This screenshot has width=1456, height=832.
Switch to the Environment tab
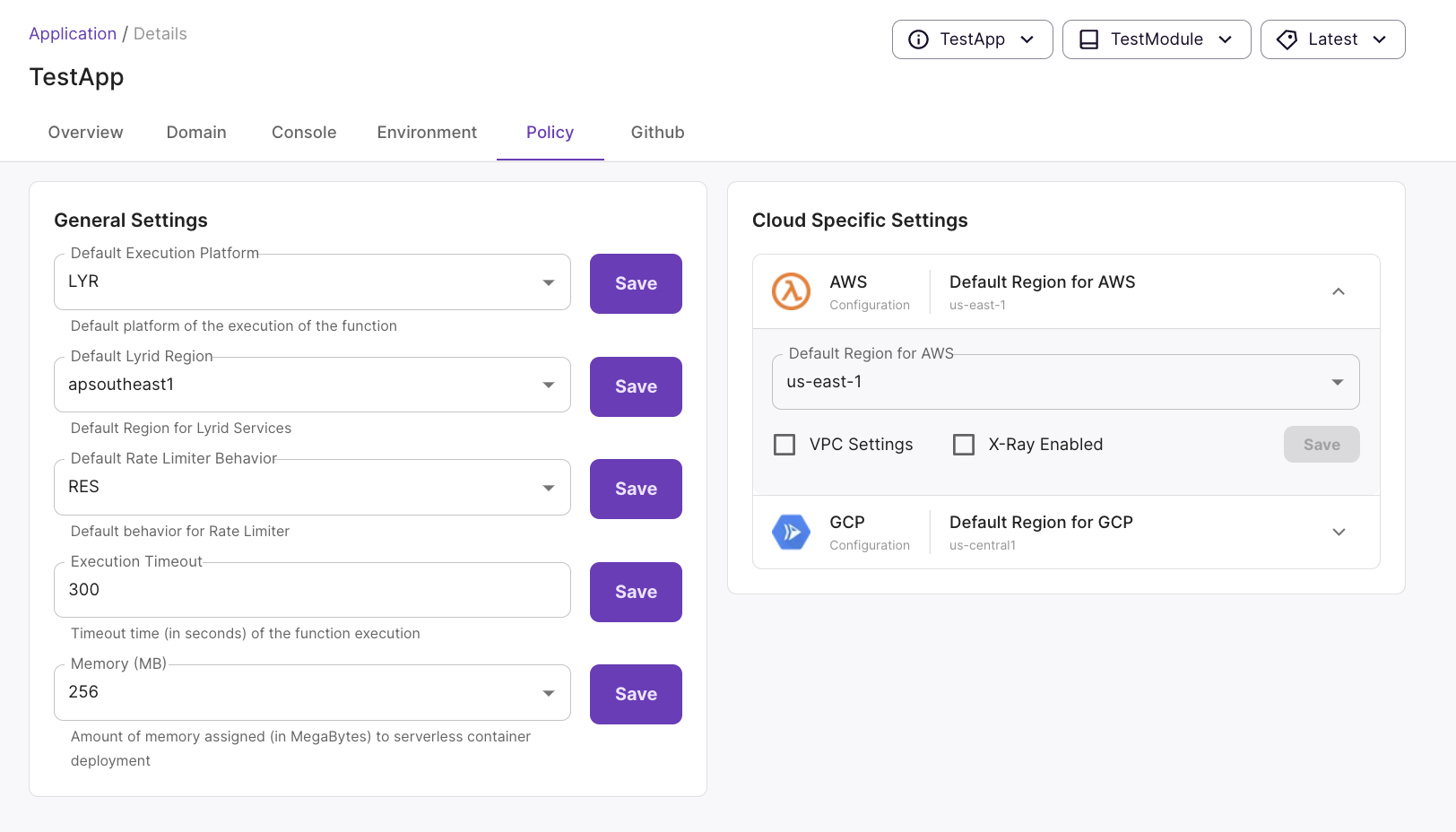427,133
